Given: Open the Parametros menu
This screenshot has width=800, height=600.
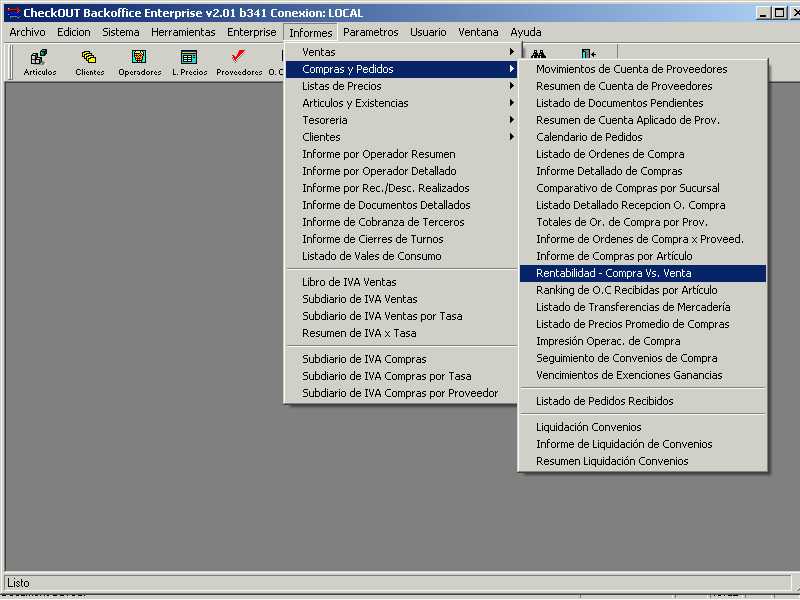Looking at the screenshot, I should click(370, 32).
